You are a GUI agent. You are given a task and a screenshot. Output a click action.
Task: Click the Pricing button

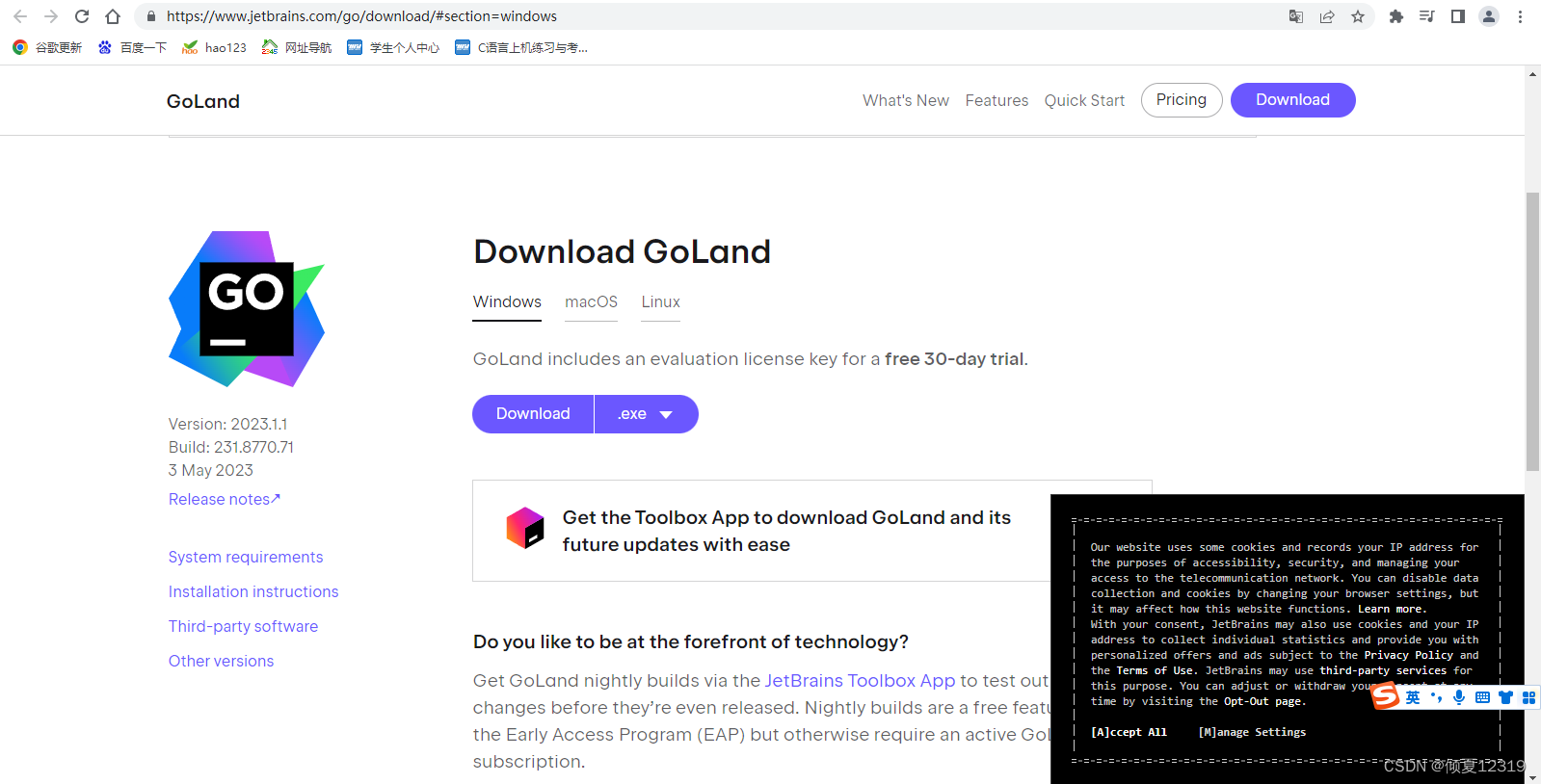coord(1182,100)
